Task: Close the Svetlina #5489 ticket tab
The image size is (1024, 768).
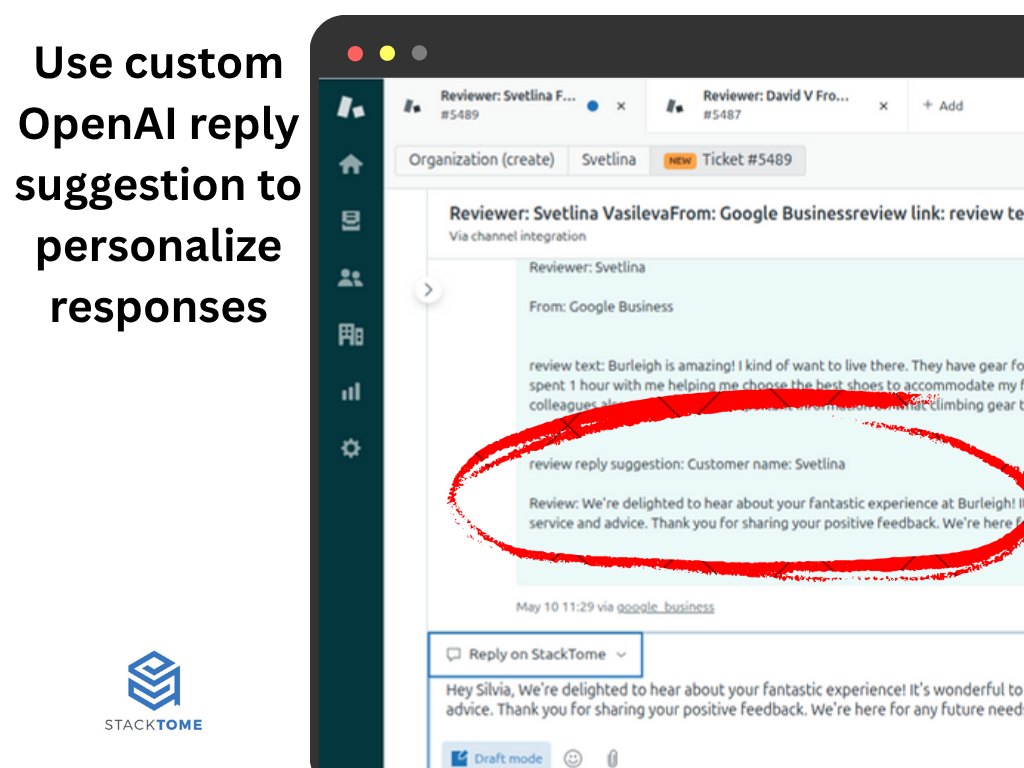Action: click(x=621, y=106)
